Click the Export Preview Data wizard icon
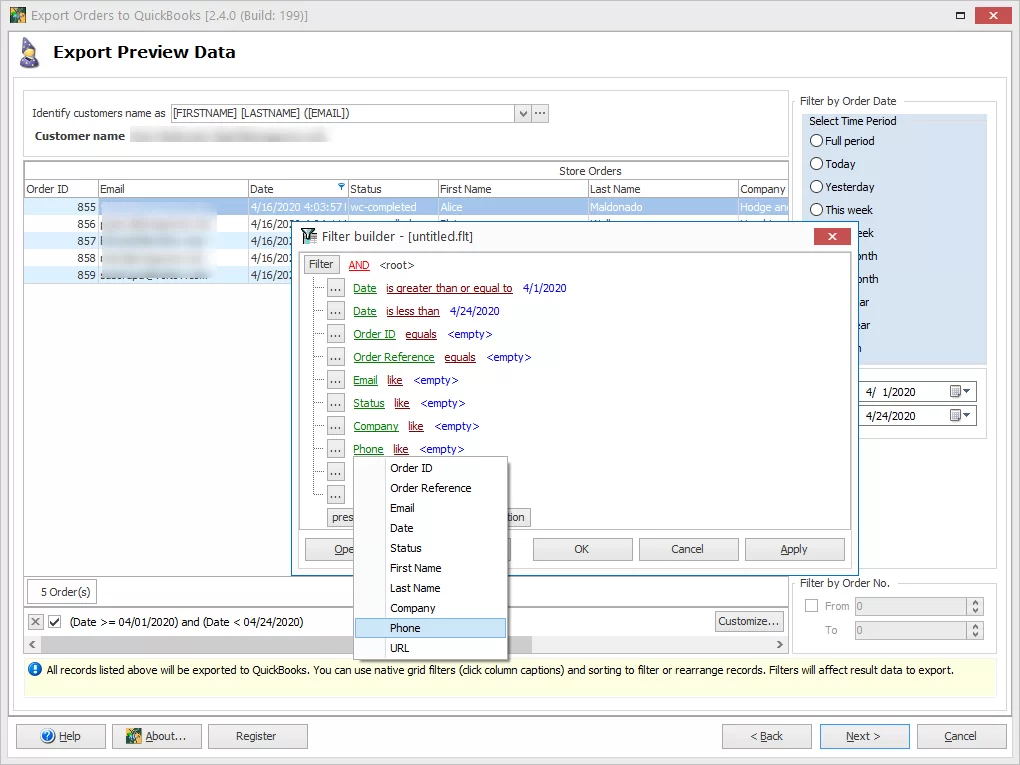This screenshot has height=765, width=1020. [x=28, y=52]
